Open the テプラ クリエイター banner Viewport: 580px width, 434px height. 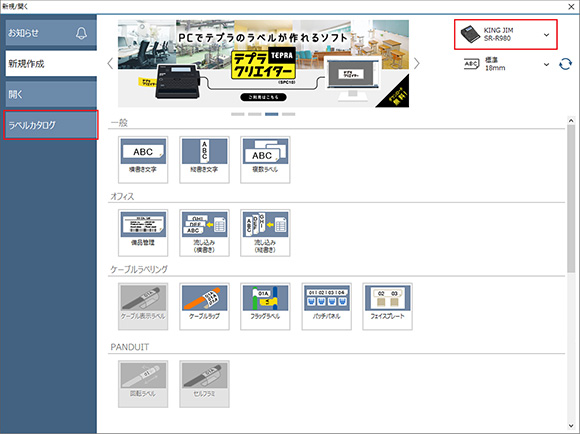point(263,64)
